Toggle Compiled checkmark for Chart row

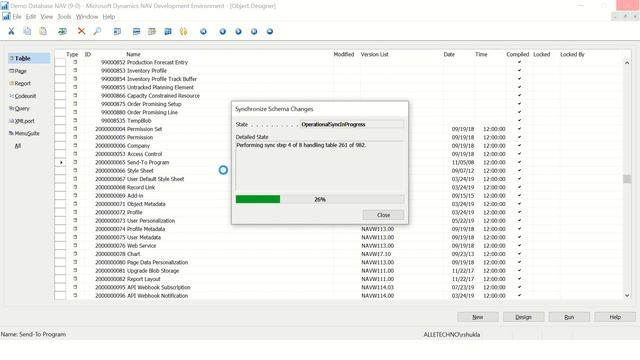click(519, 254)
